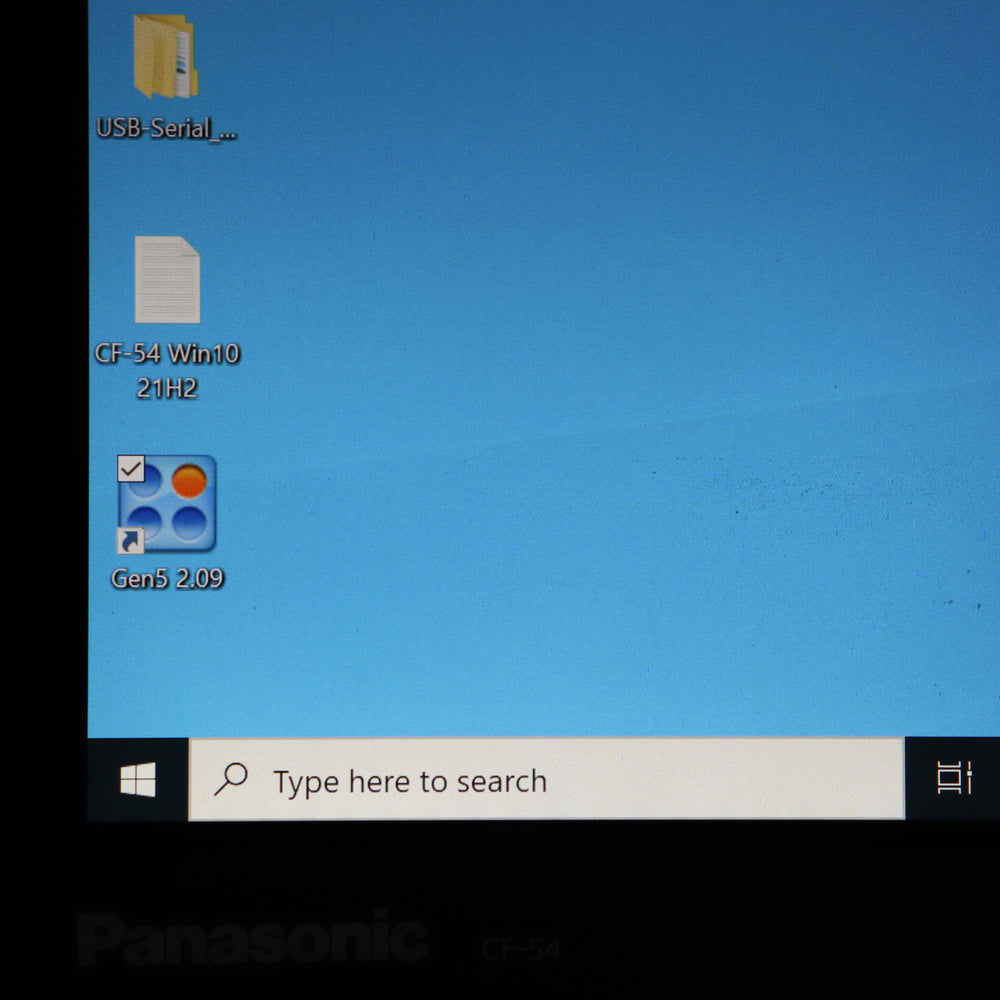
Task: Focus the "Type here to search" box
Action: coord(547,779)
